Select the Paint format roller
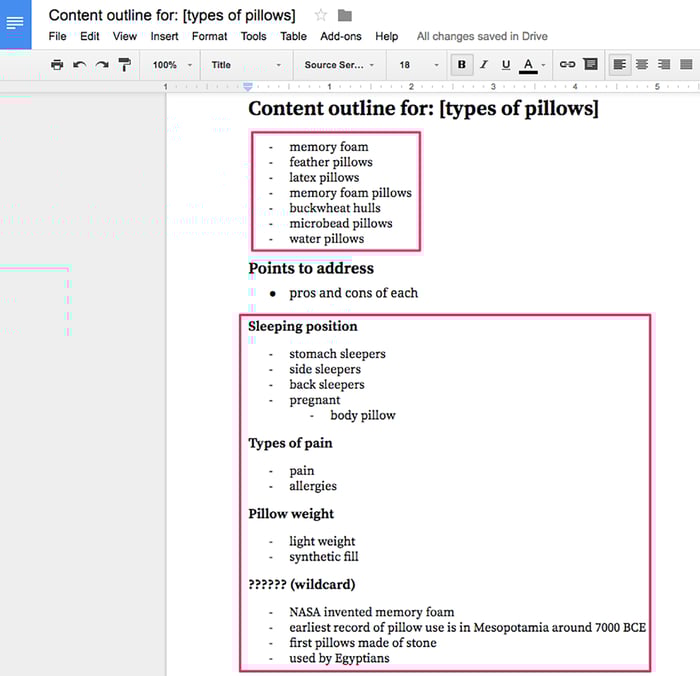 [x=125, y=65]
